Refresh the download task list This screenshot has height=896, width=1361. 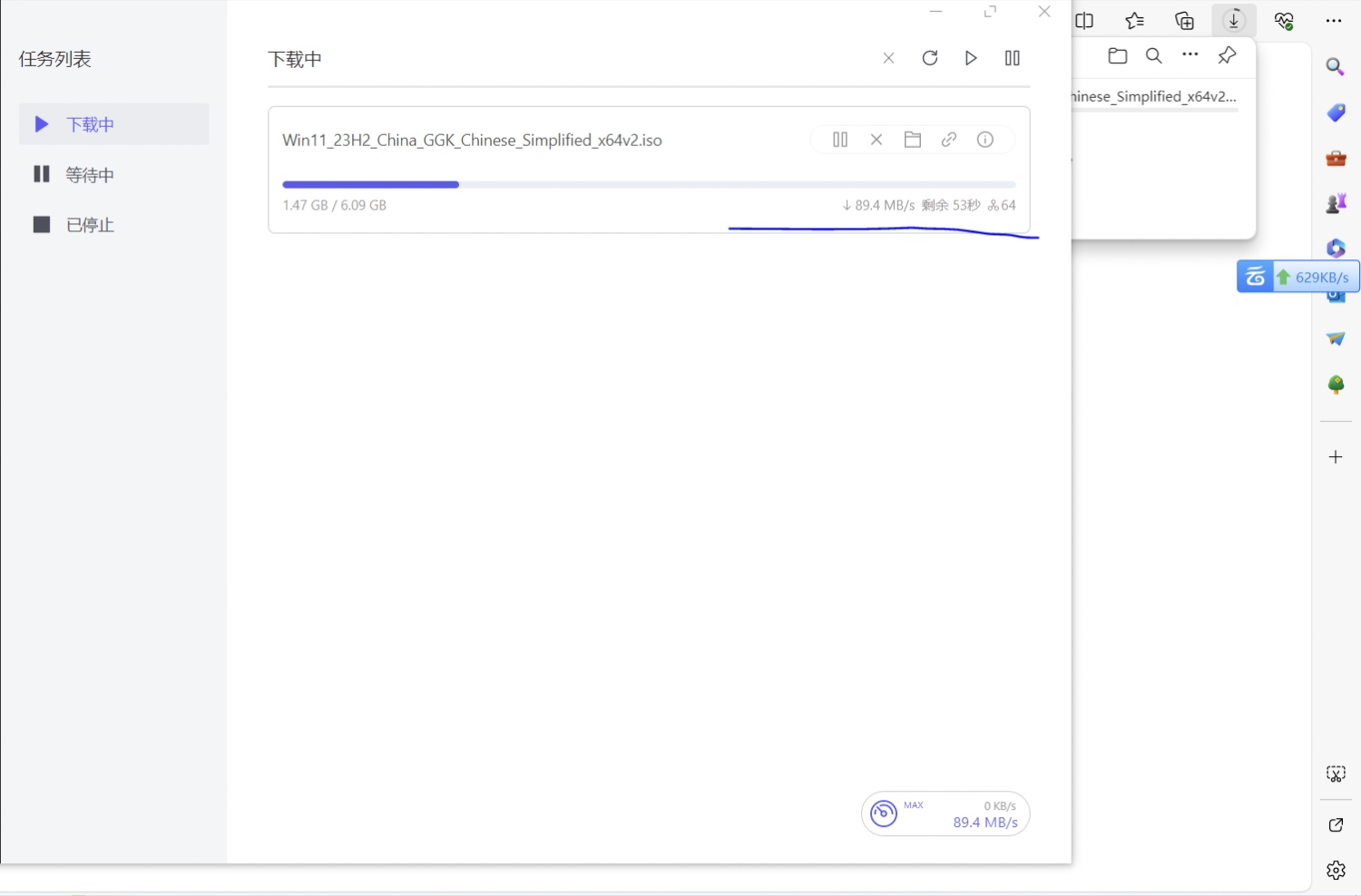click(930, 58)
